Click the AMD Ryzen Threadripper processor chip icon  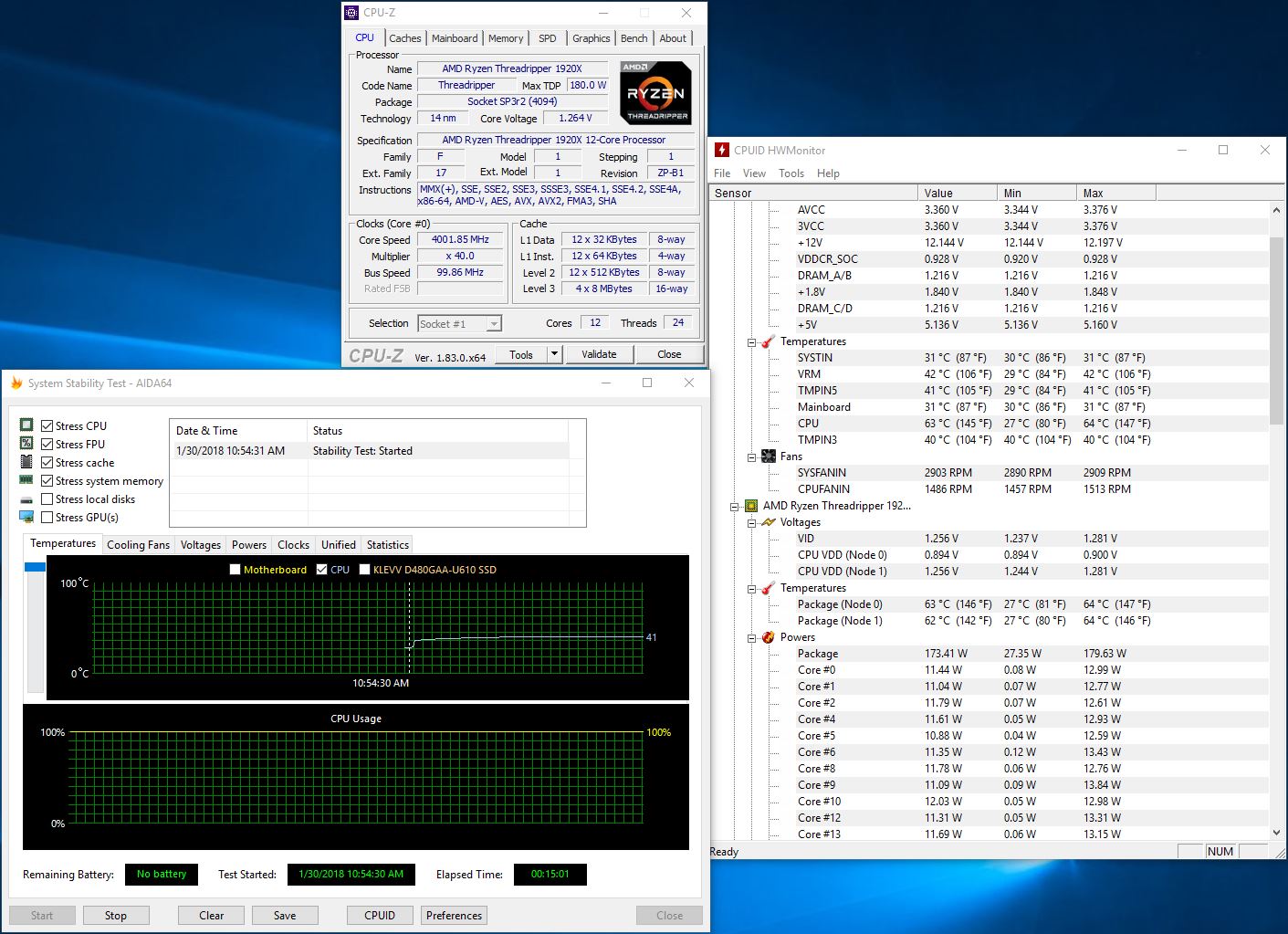pos(750,506)
